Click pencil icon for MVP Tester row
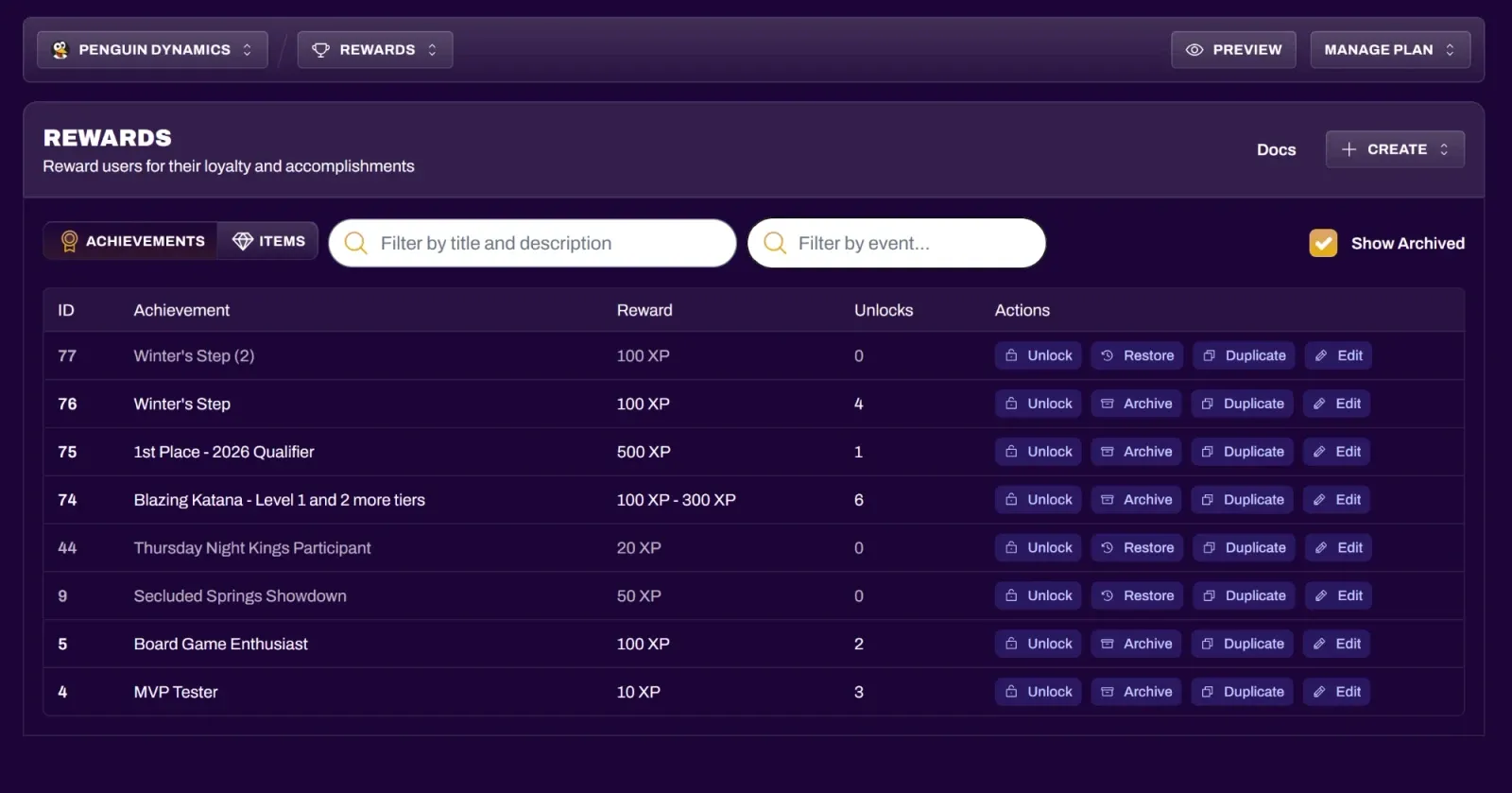Screen dimensions: 1512x793 pos(1319,692)
